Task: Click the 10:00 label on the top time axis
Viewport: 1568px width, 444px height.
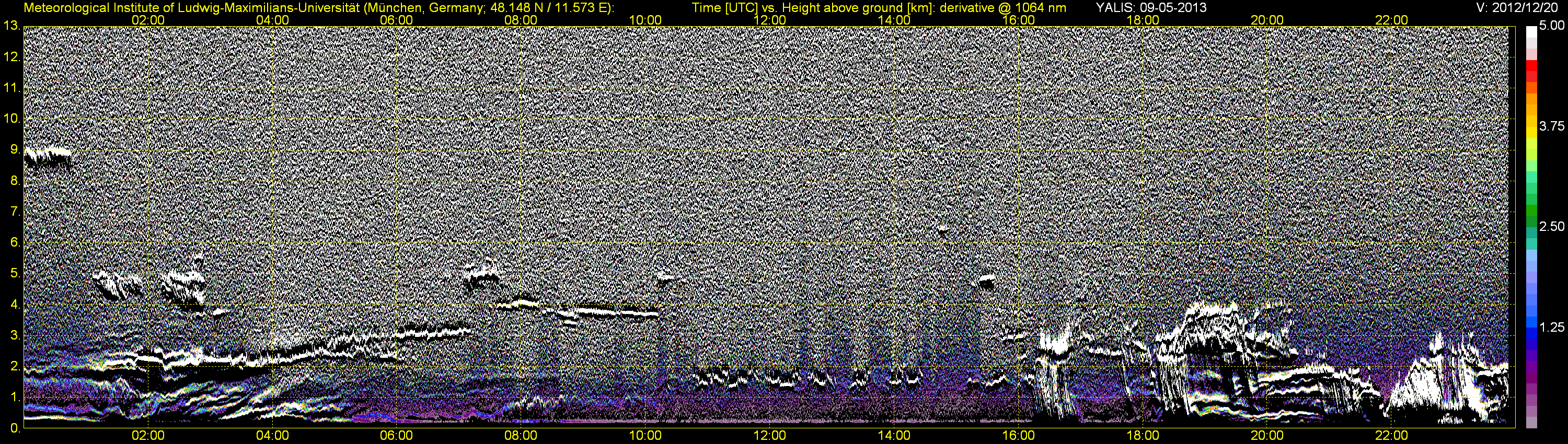Action: (645, 20)
